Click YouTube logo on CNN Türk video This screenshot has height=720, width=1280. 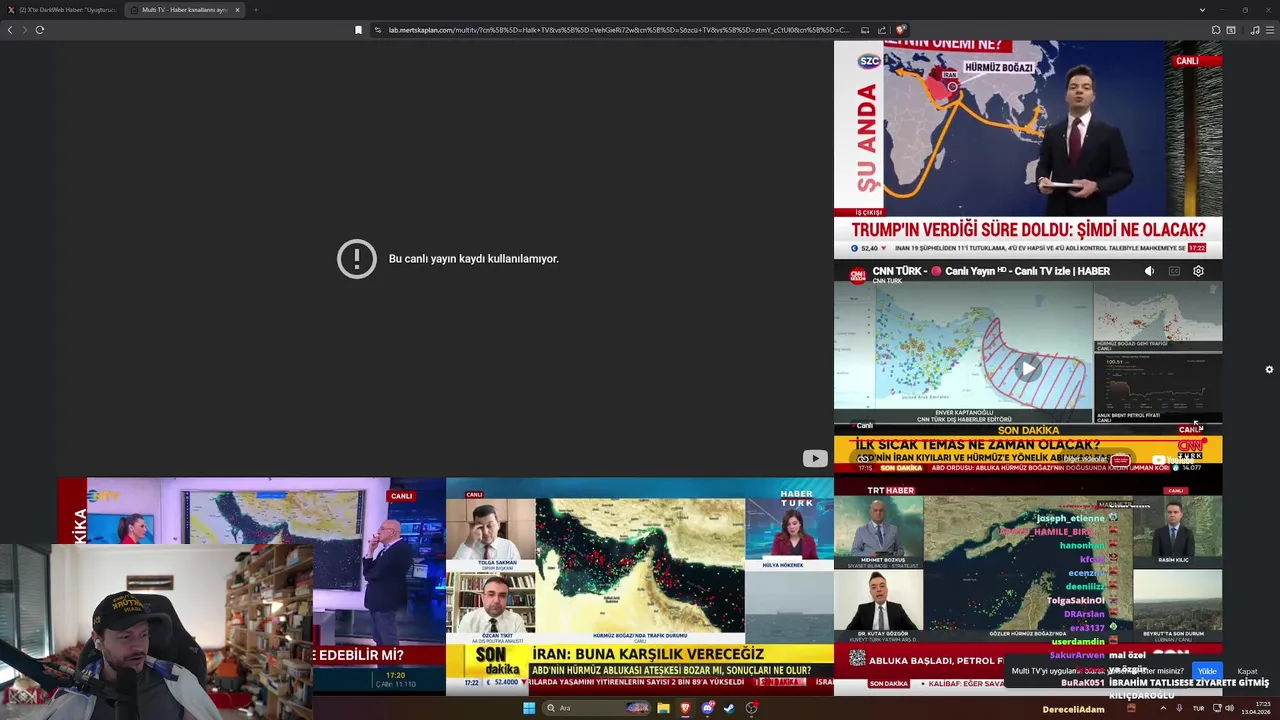(x=1172, y=460)
